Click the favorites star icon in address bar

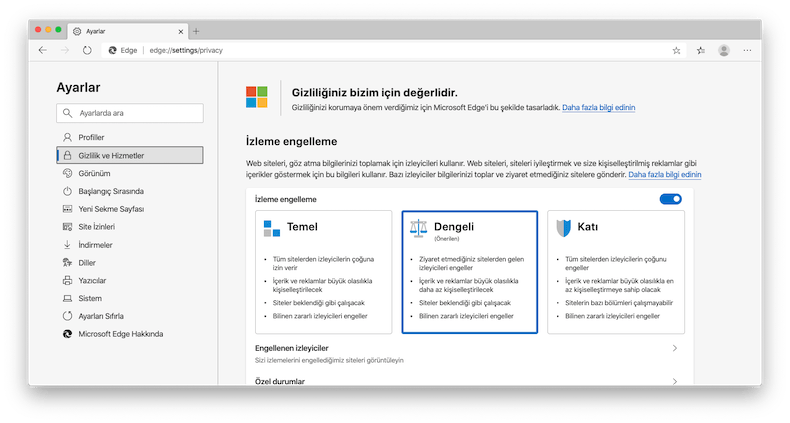[677, 50]
